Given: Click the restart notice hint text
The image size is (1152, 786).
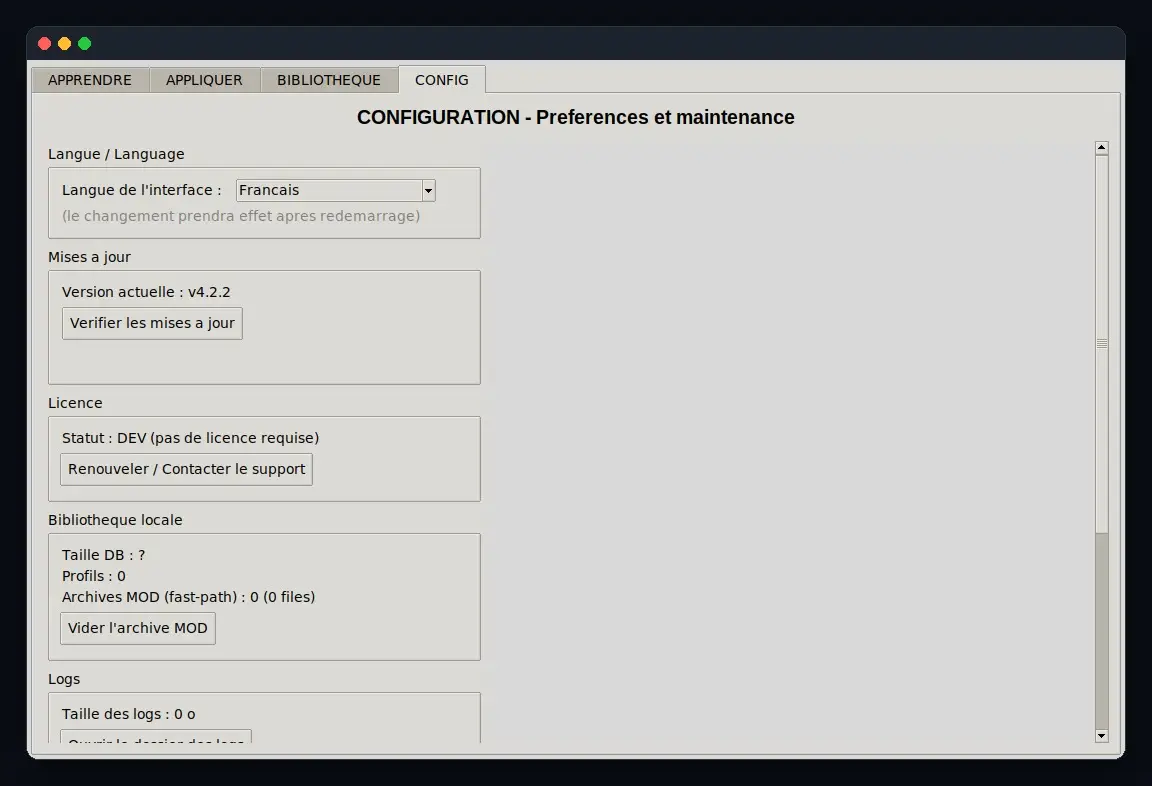Looking at the screenshot, I should pyautogui.click(x=241, y=216).
